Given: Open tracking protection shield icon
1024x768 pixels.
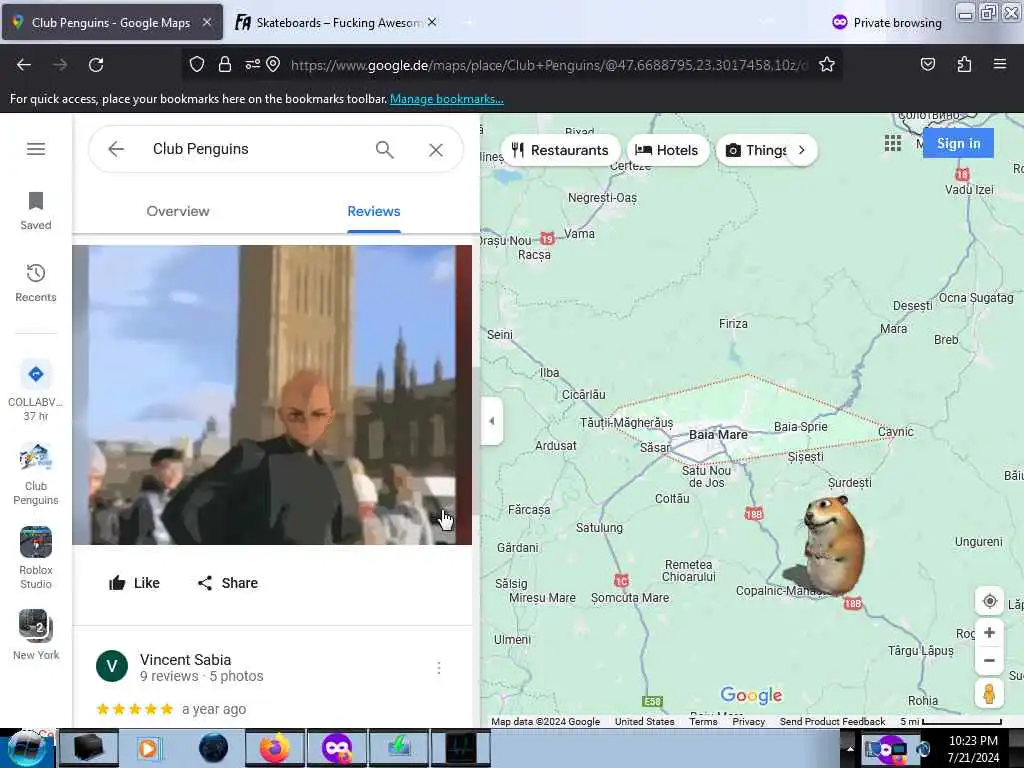Looking at the screenshot, I should (197, 64).
